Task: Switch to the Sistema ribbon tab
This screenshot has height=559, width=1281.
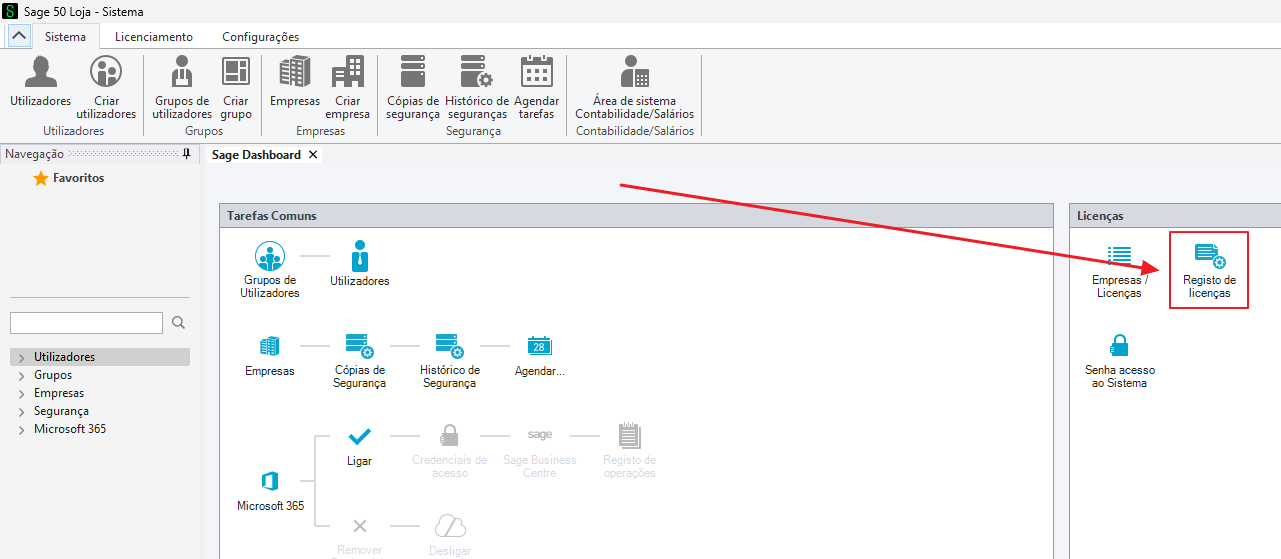Action: tap(65, 36)
